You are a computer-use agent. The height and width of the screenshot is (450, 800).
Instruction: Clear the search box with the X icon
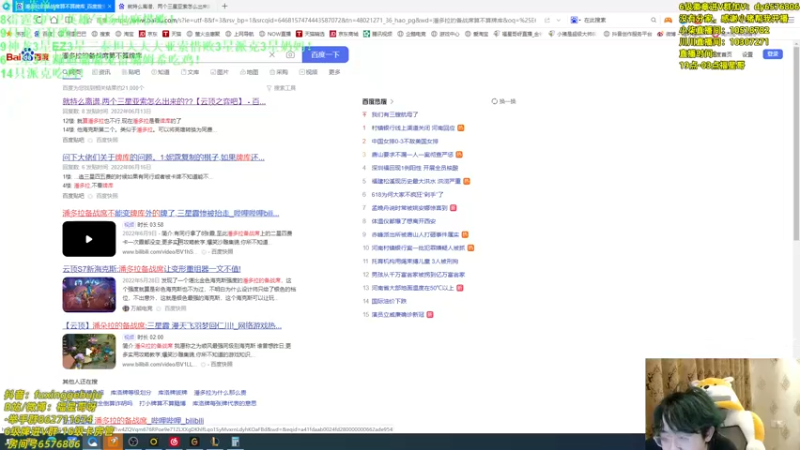click(272, 55)
